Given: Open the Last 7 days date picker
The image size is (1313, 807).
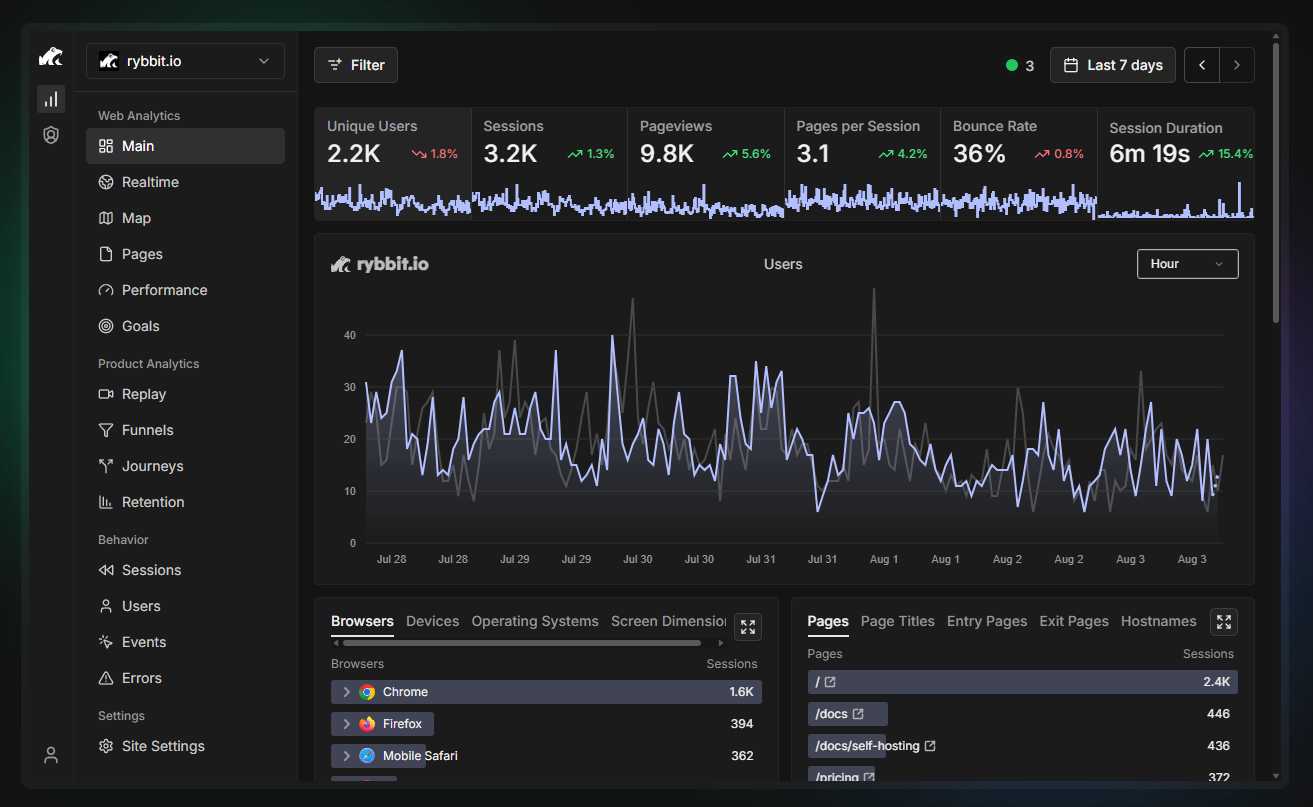Looking at the screenshot, I should click(1112, 65).
